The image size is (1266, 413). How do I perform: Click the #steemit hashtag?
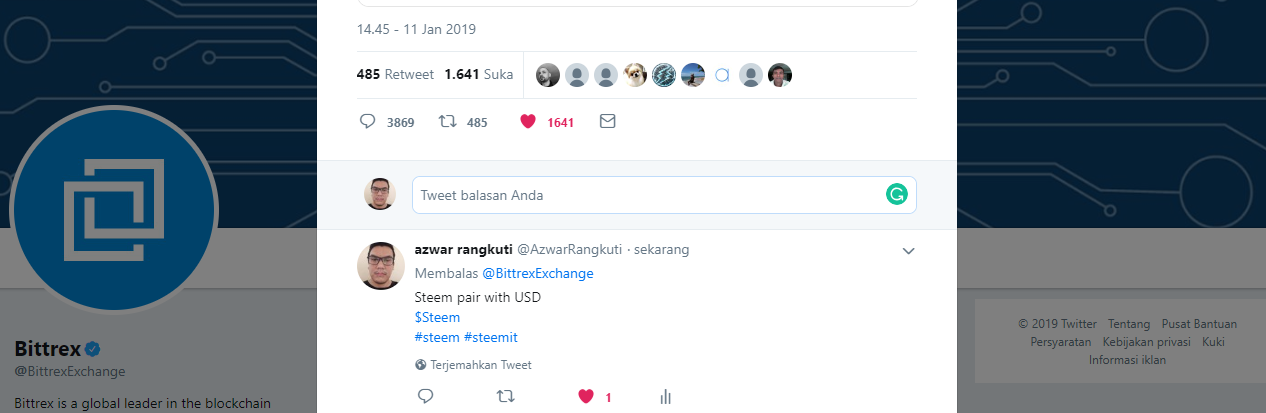click(491, 337)
